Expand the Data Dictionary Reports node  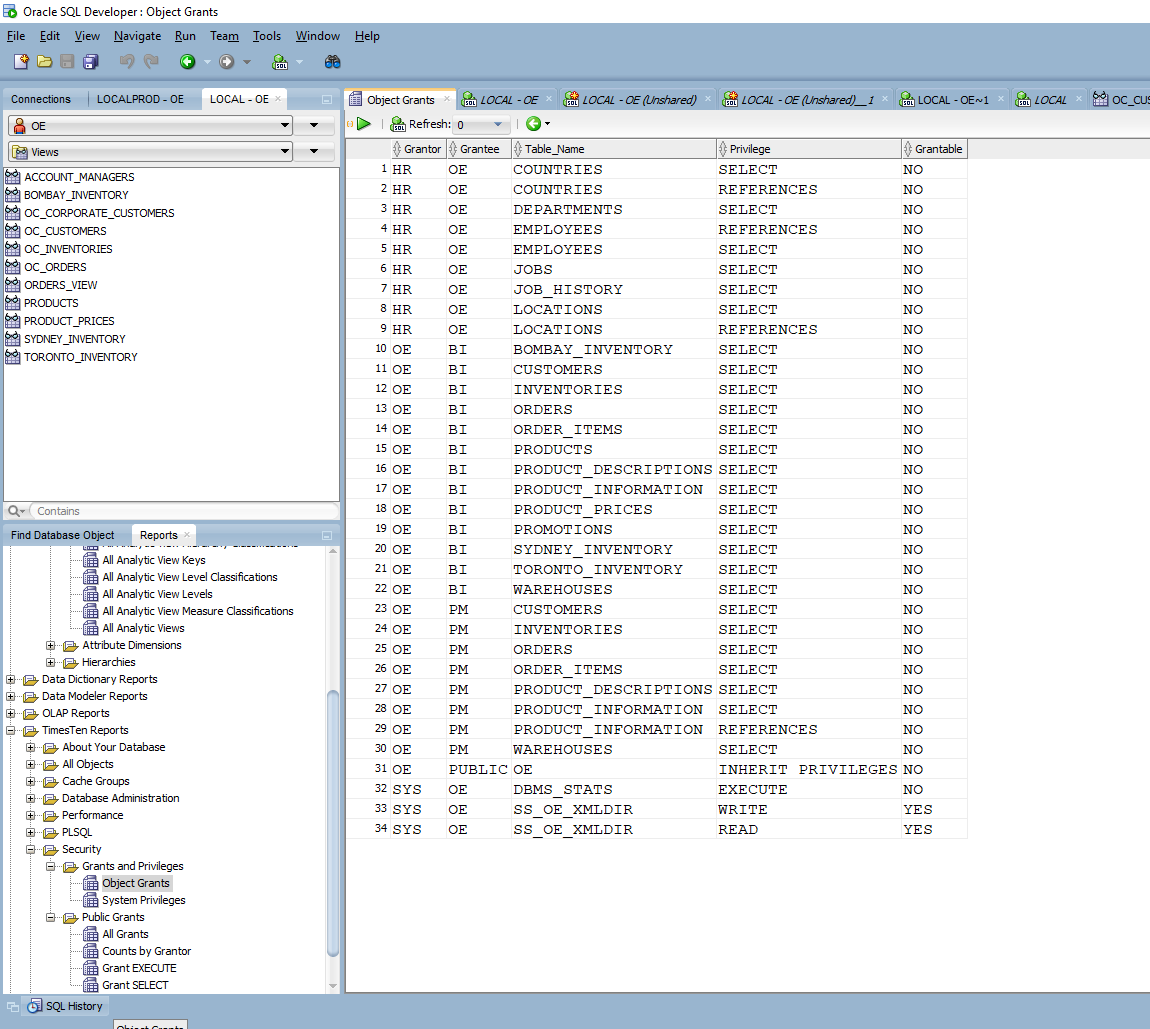tap(10, 679)
